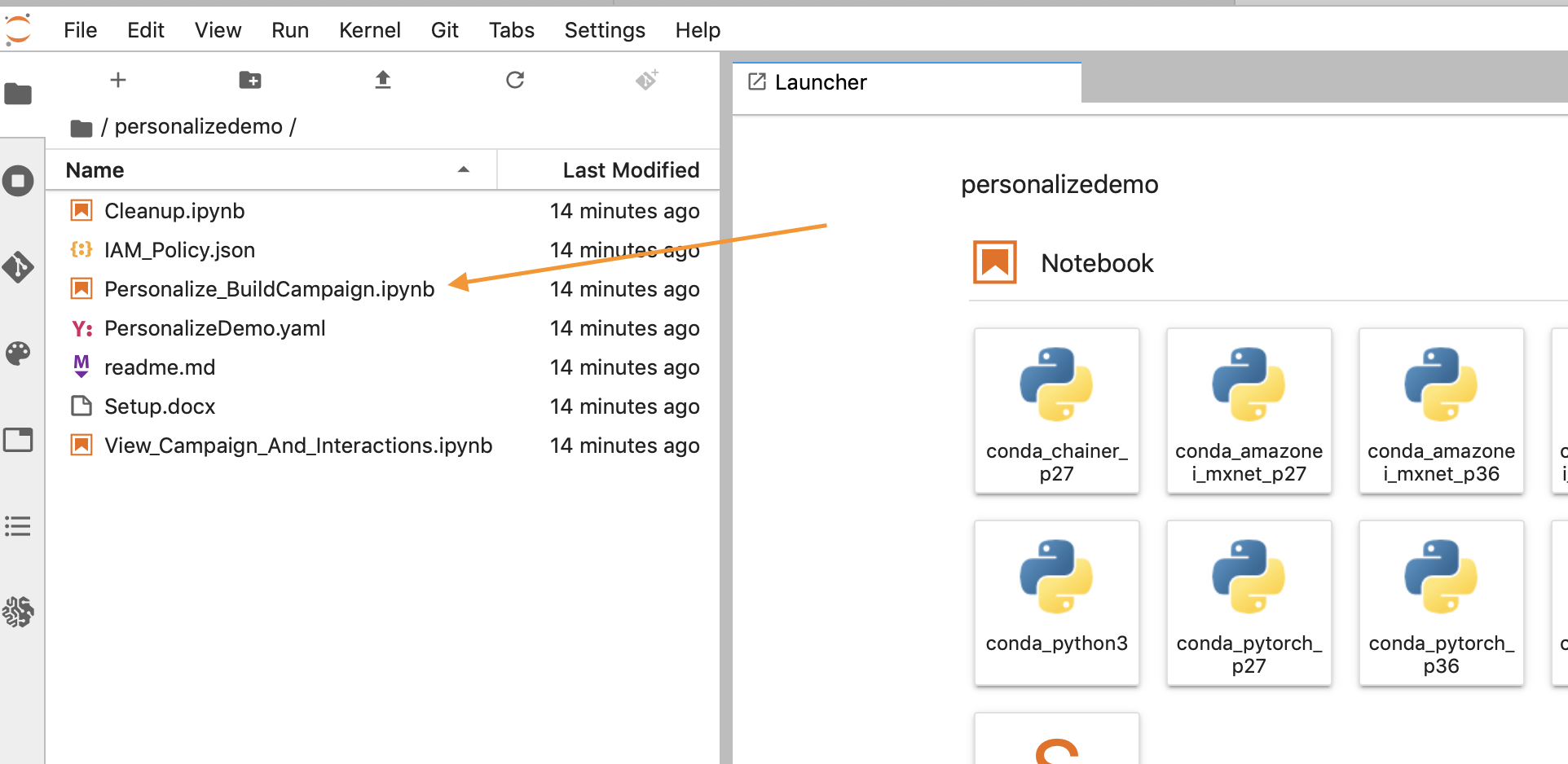Open the Table of Contents sidebar icon
The width and height of the screenshot is (1568, 764).
click(x=18, y=526)
